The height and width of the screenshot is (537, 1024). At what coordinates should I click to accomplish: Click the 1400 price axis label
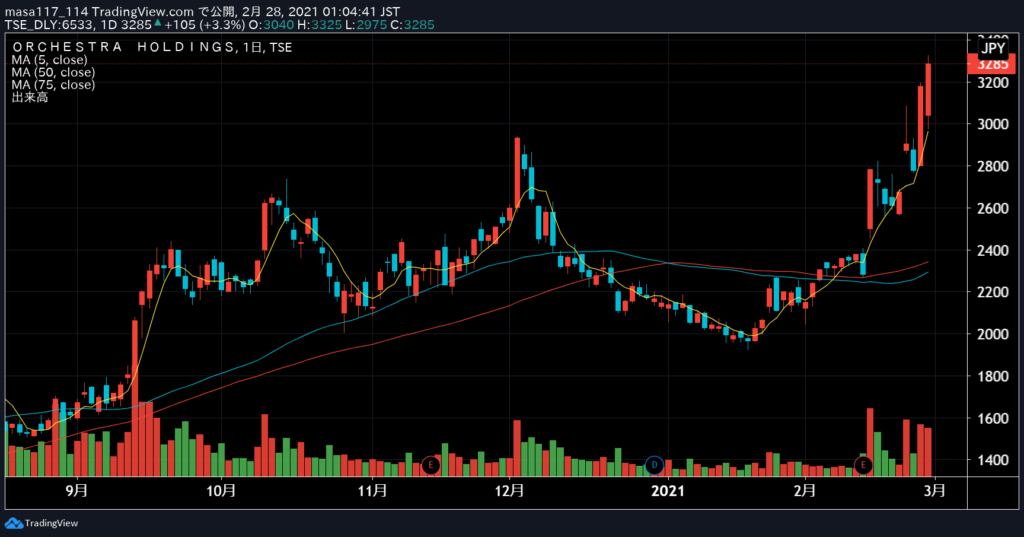coord(993,460)
